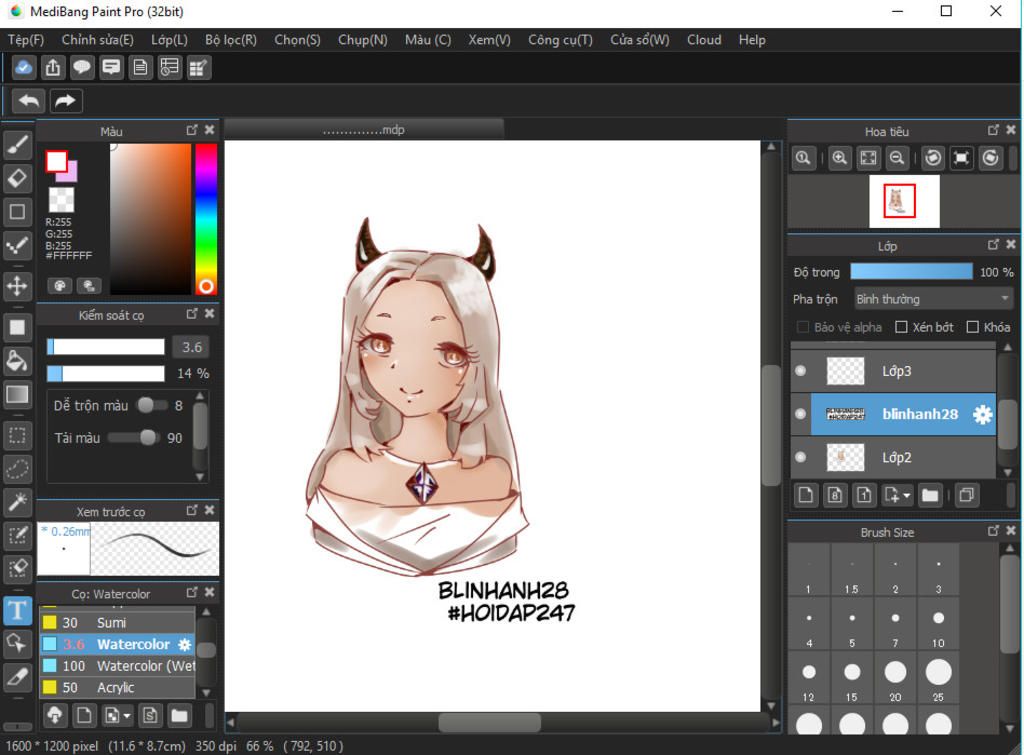1024x755 pixels.
Task: Click the cloud save icon
Action: [x=24, y=67]
